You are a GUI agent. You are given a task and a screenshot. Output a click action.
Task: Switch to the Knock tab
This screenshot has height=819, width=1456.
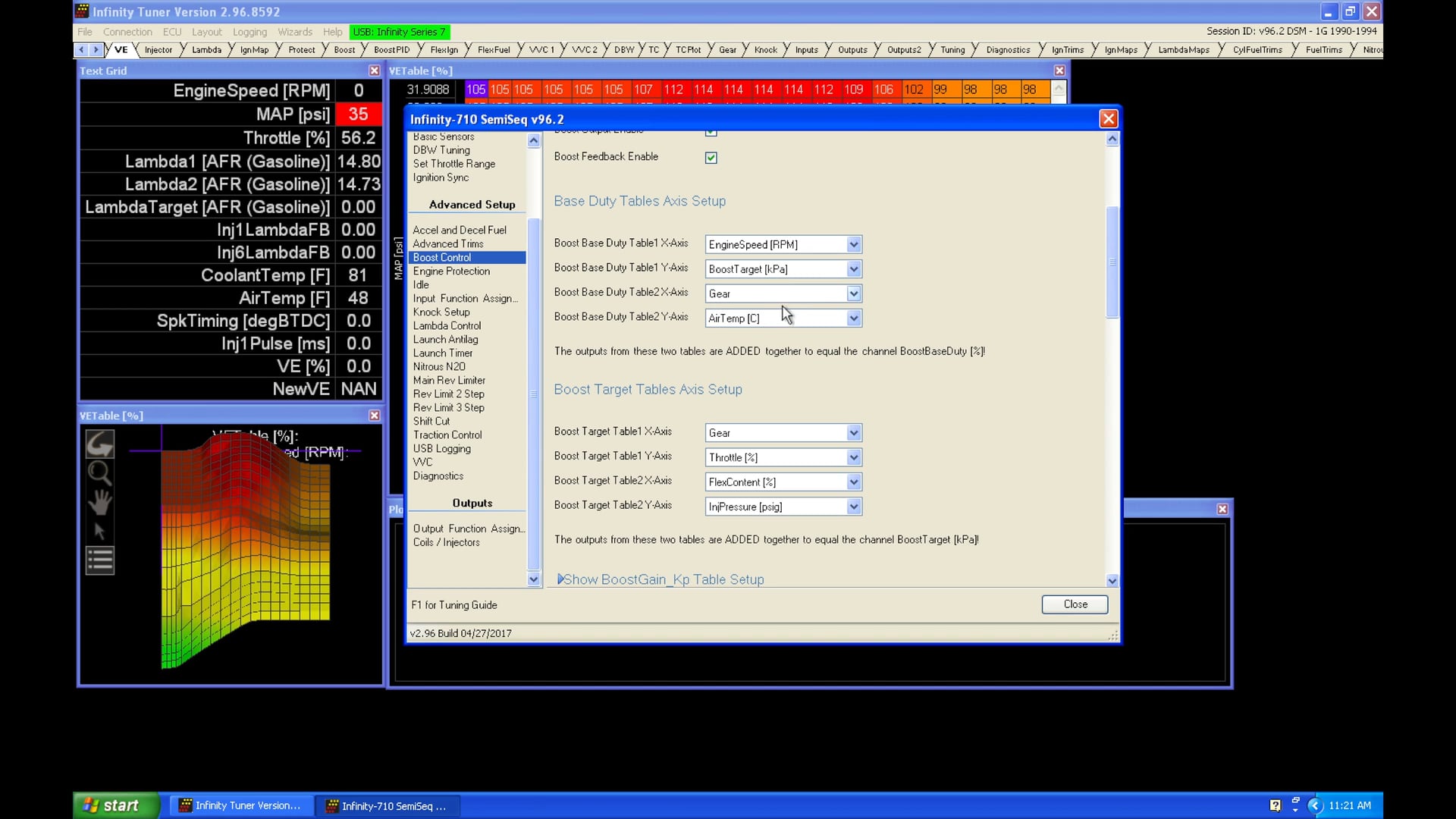coord(764,49)
